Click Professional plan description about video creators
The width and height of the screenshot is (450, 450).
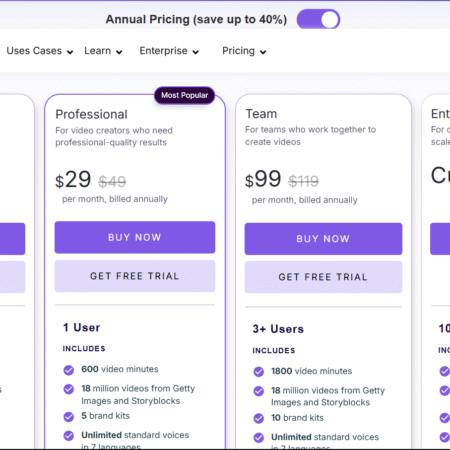114,136
